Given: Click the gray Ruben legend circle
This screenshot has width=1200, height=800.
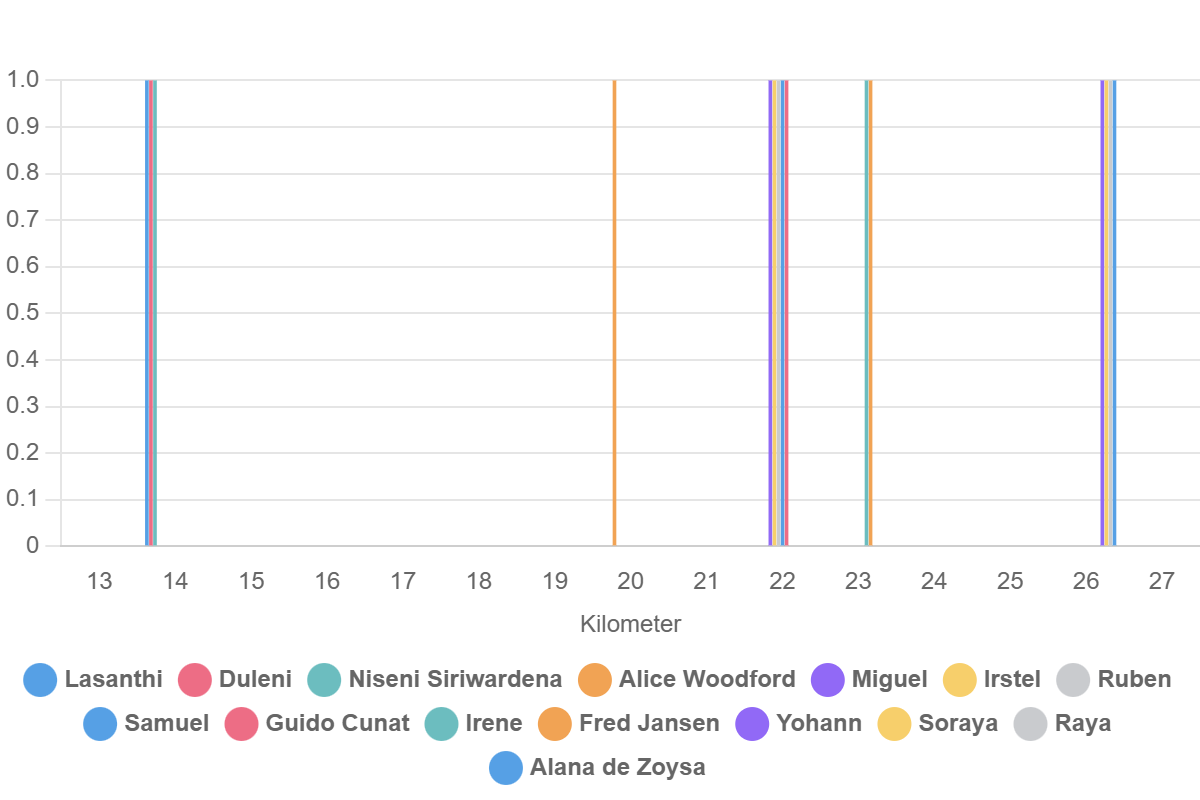Looking at the screenshot, I should tap(1073, 680).
